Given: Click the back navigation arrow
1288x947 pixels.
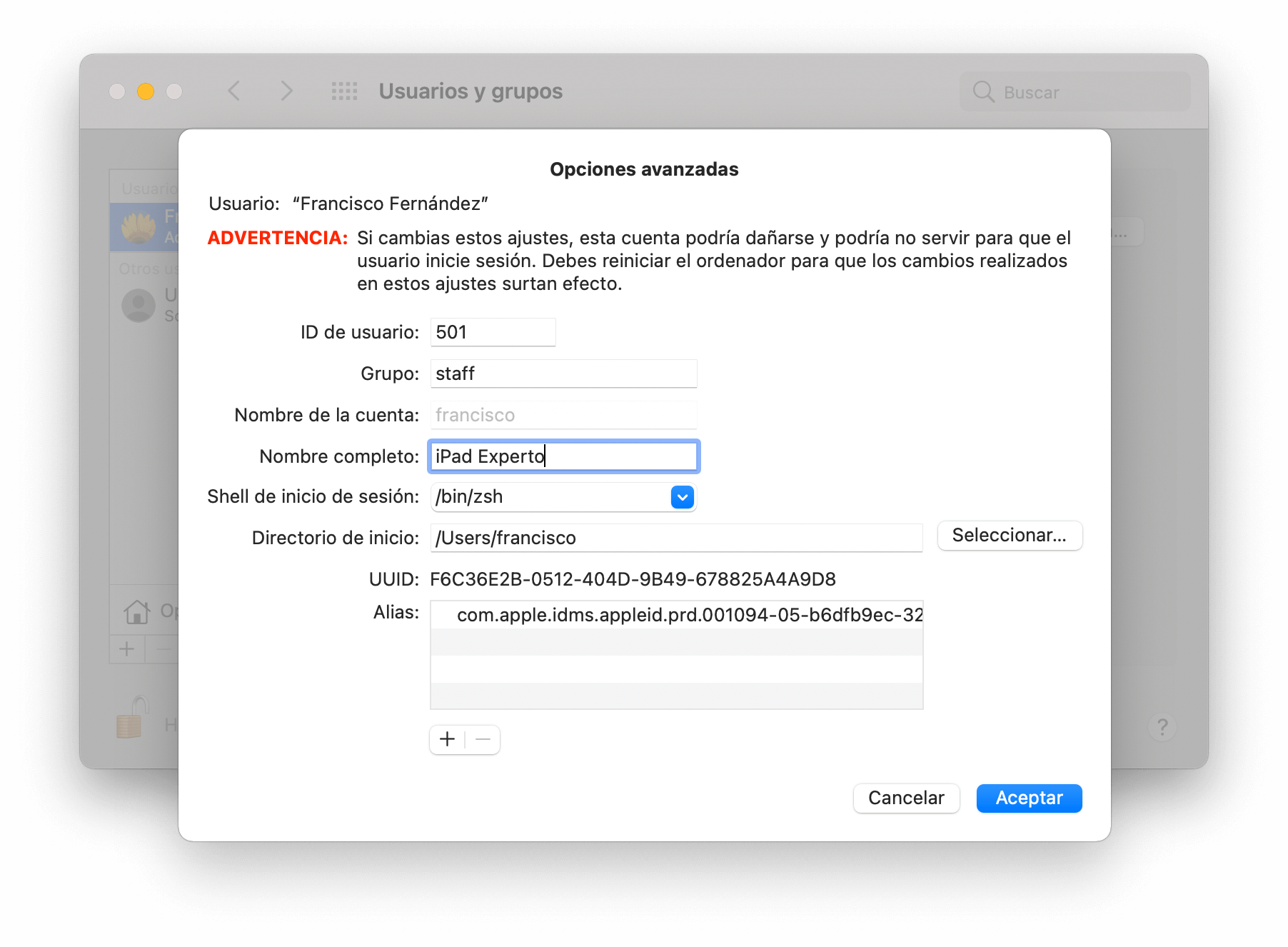Looking at the screenshot, I should 233,91.
